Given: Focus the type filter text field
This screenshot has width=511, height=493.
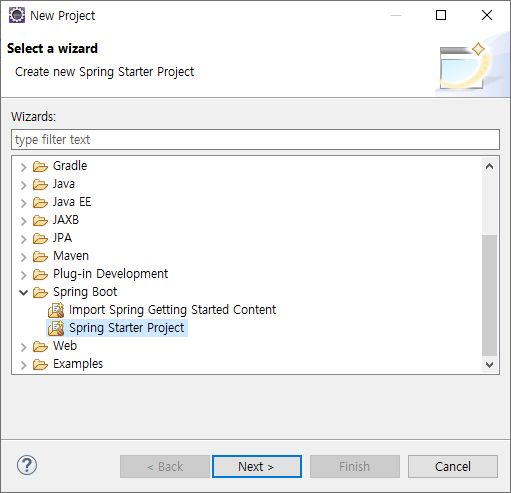Looking at the screenshot, I should [255, 139].
